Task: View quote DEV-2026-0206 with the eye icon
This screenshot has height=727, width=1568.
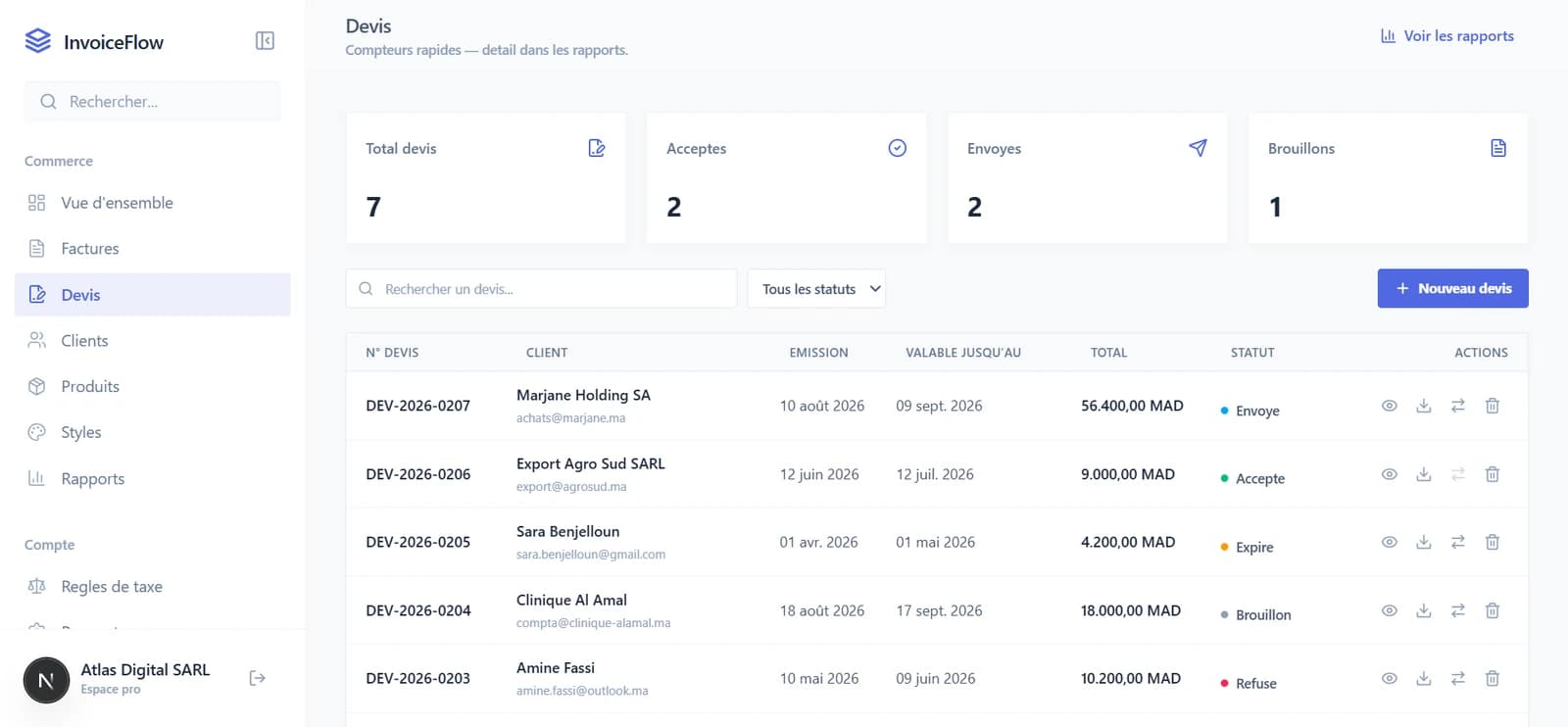Action: pyautogui.click(x=1390, y=474)
